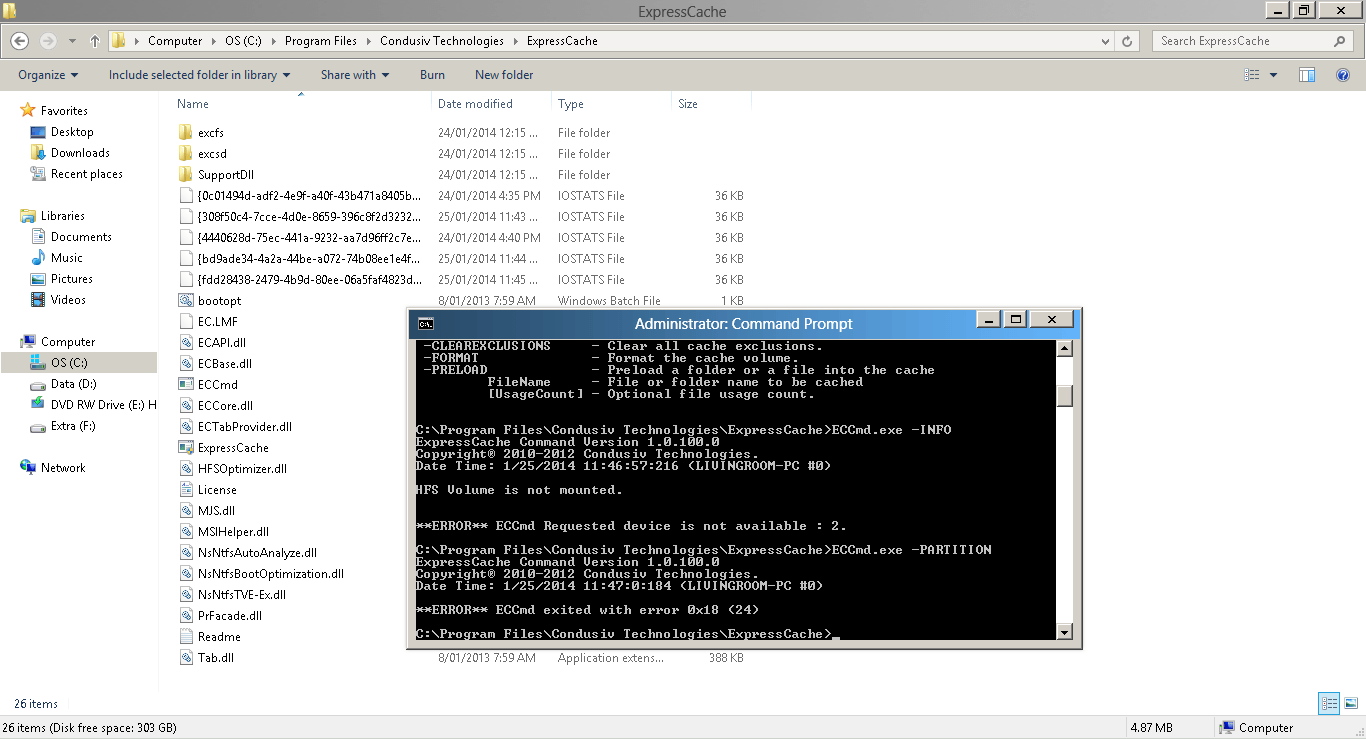
Task: Click the Forward navigation arrow
Action: 48,41
